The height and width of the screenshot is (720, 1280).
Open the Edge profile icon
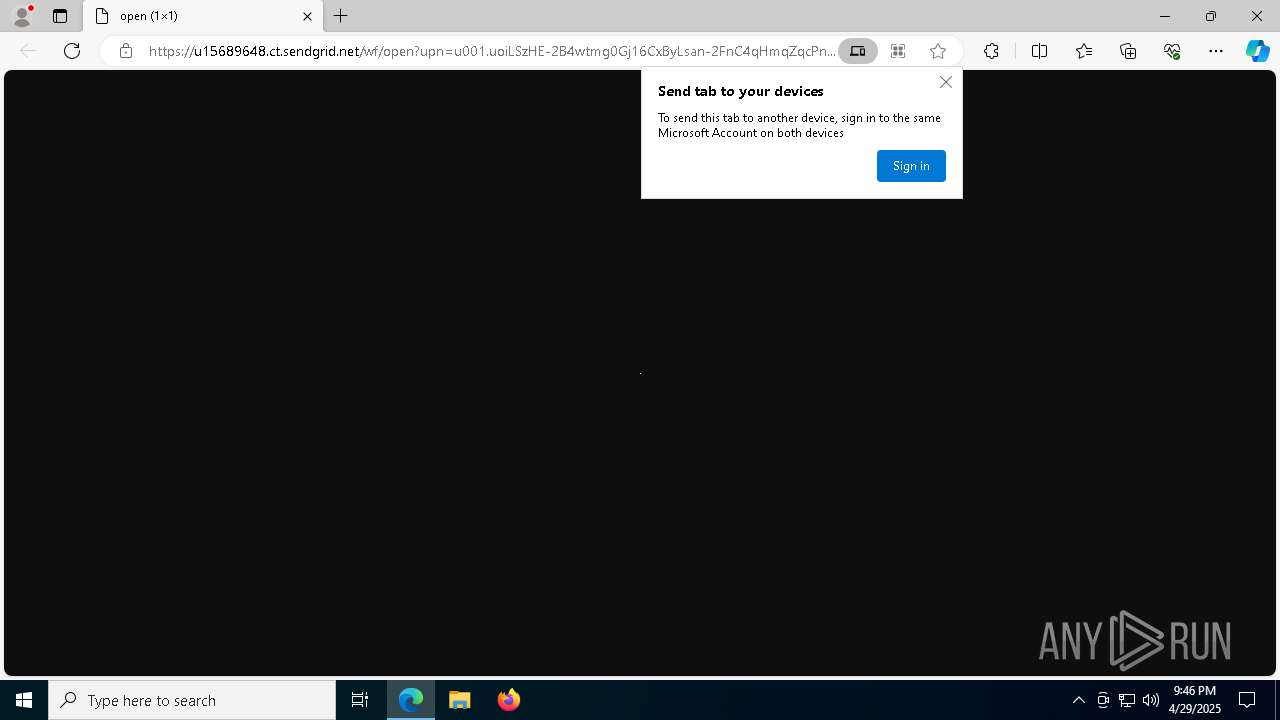pyautogui.click(x=22, y=16)
